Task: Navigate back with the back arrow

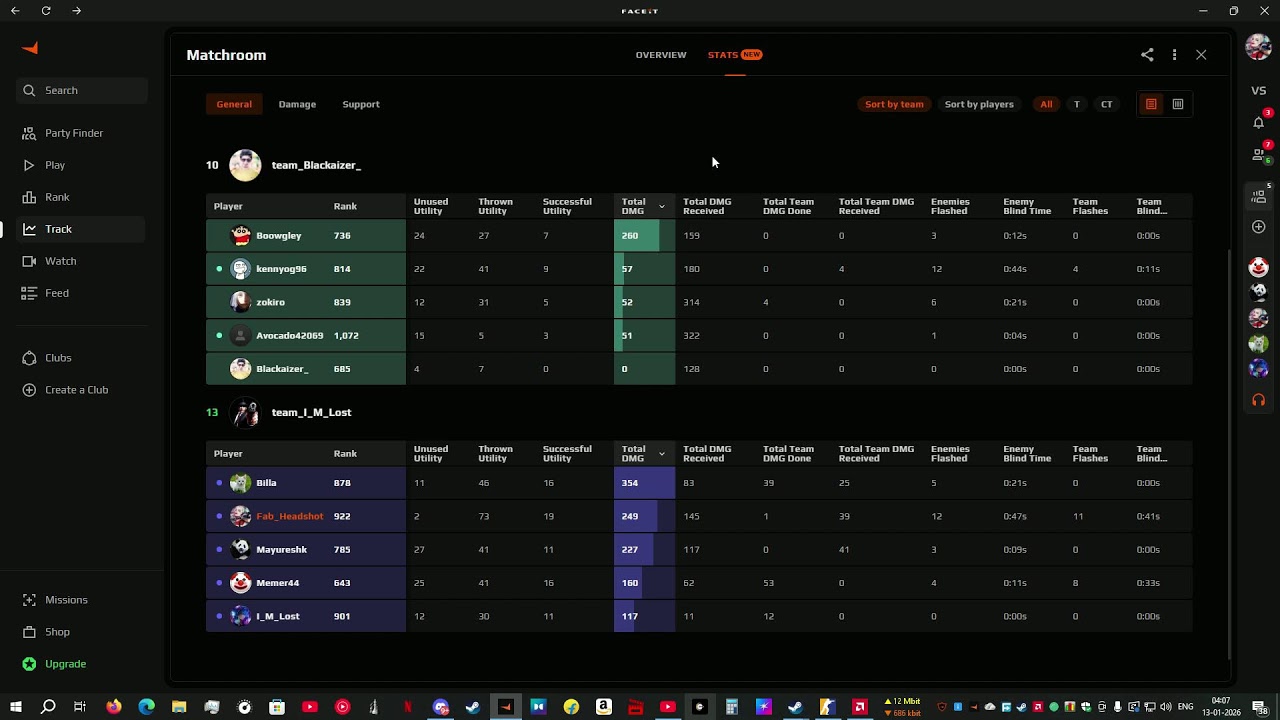Action: click(x=15, y=11)
